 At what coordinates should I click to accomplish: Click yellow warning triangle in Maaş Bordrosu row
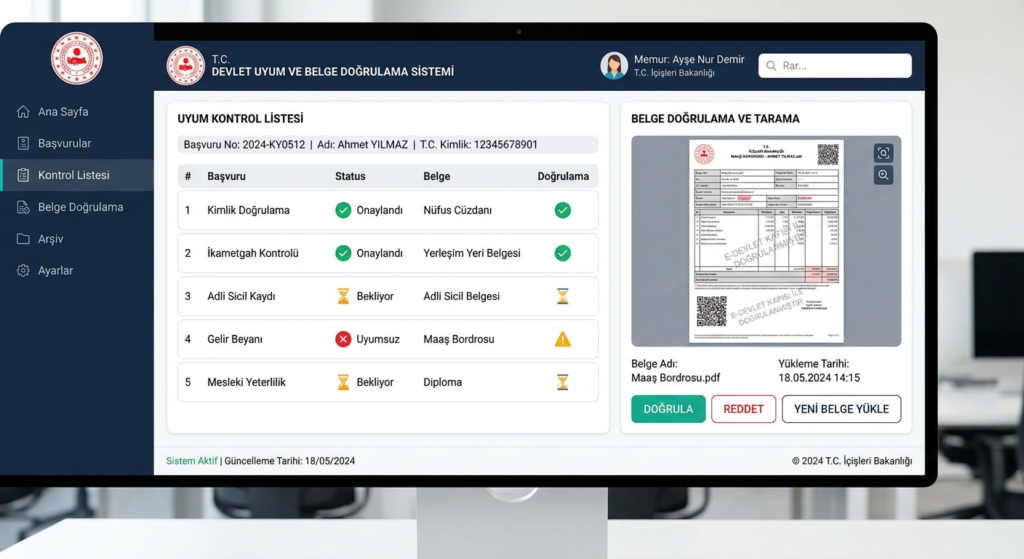pyautogui.click(x=562, y=340)
